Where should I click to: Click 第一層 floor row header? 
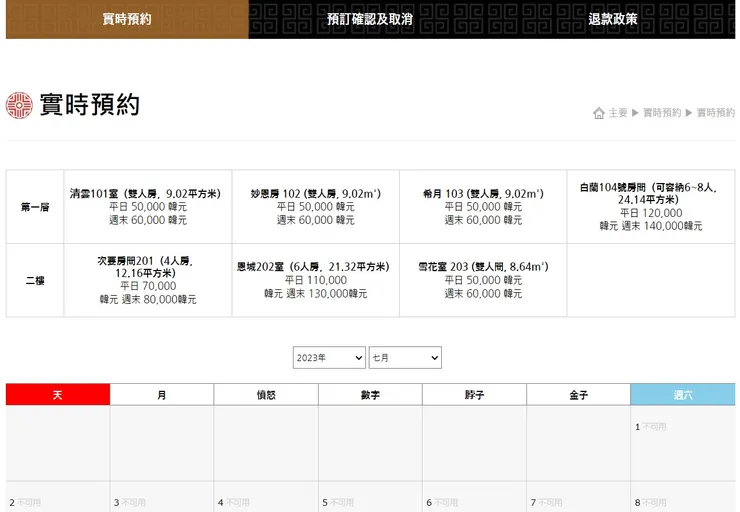coord(35,207)
